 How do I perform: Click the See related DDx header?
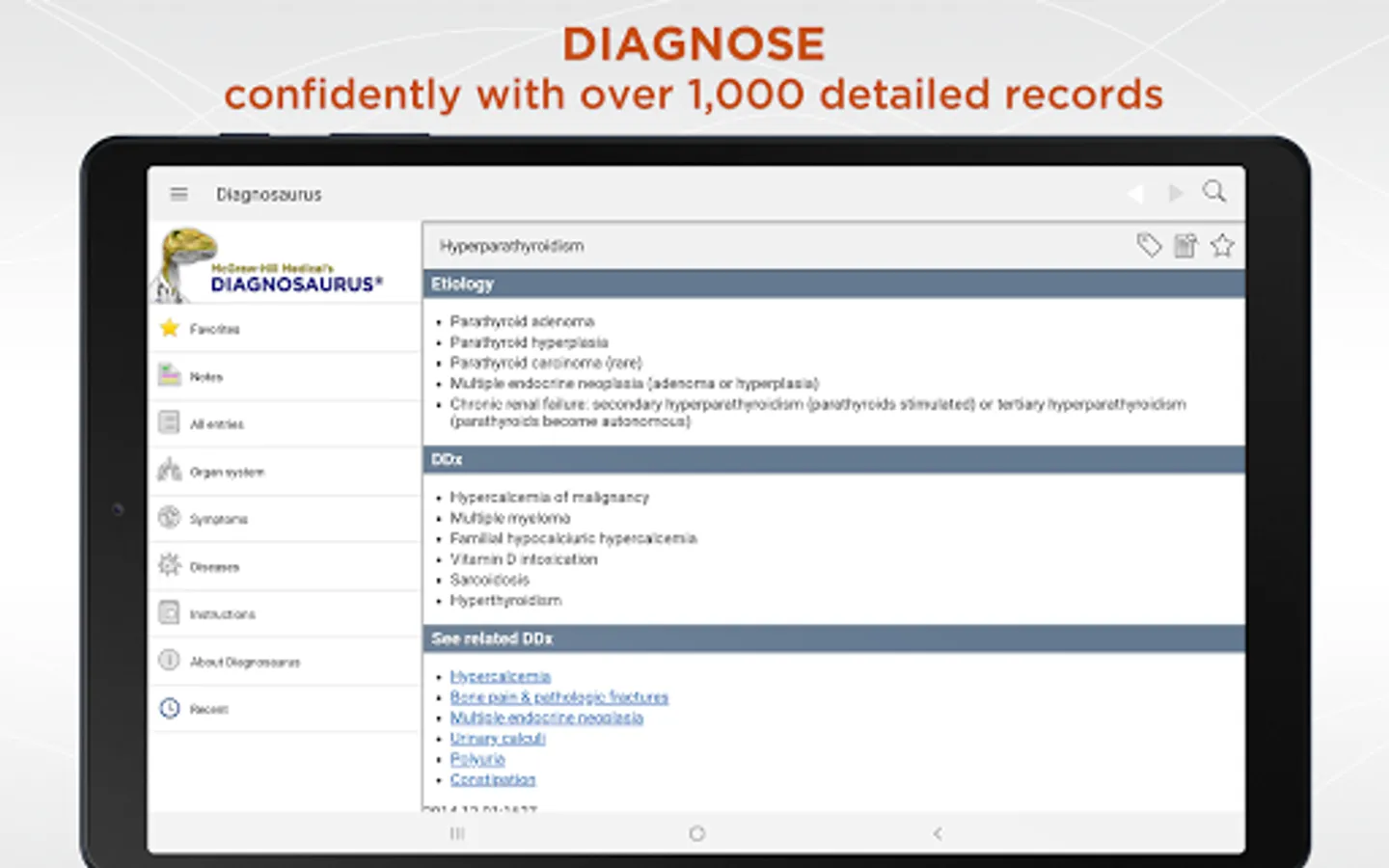click(x=833, y=638)
